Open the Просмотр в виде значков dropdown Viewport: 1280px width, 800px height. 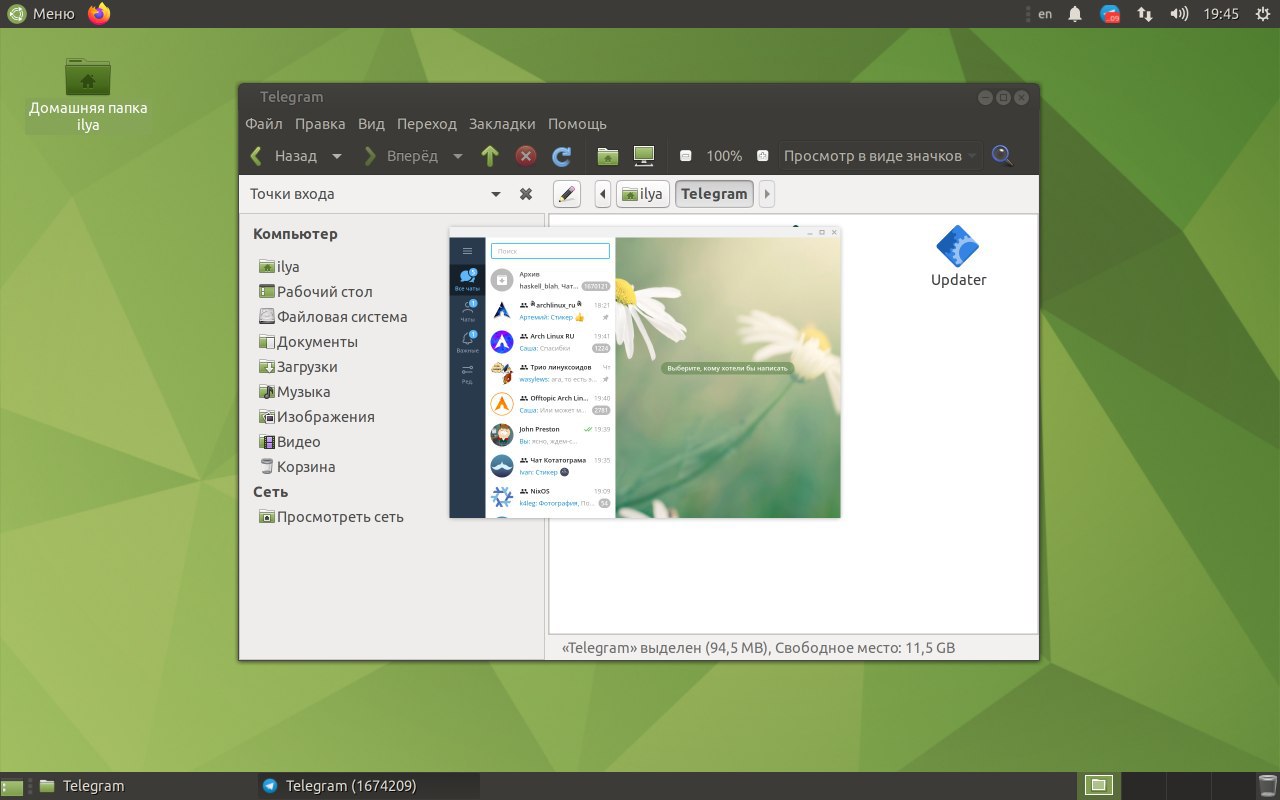pos(880,156)
